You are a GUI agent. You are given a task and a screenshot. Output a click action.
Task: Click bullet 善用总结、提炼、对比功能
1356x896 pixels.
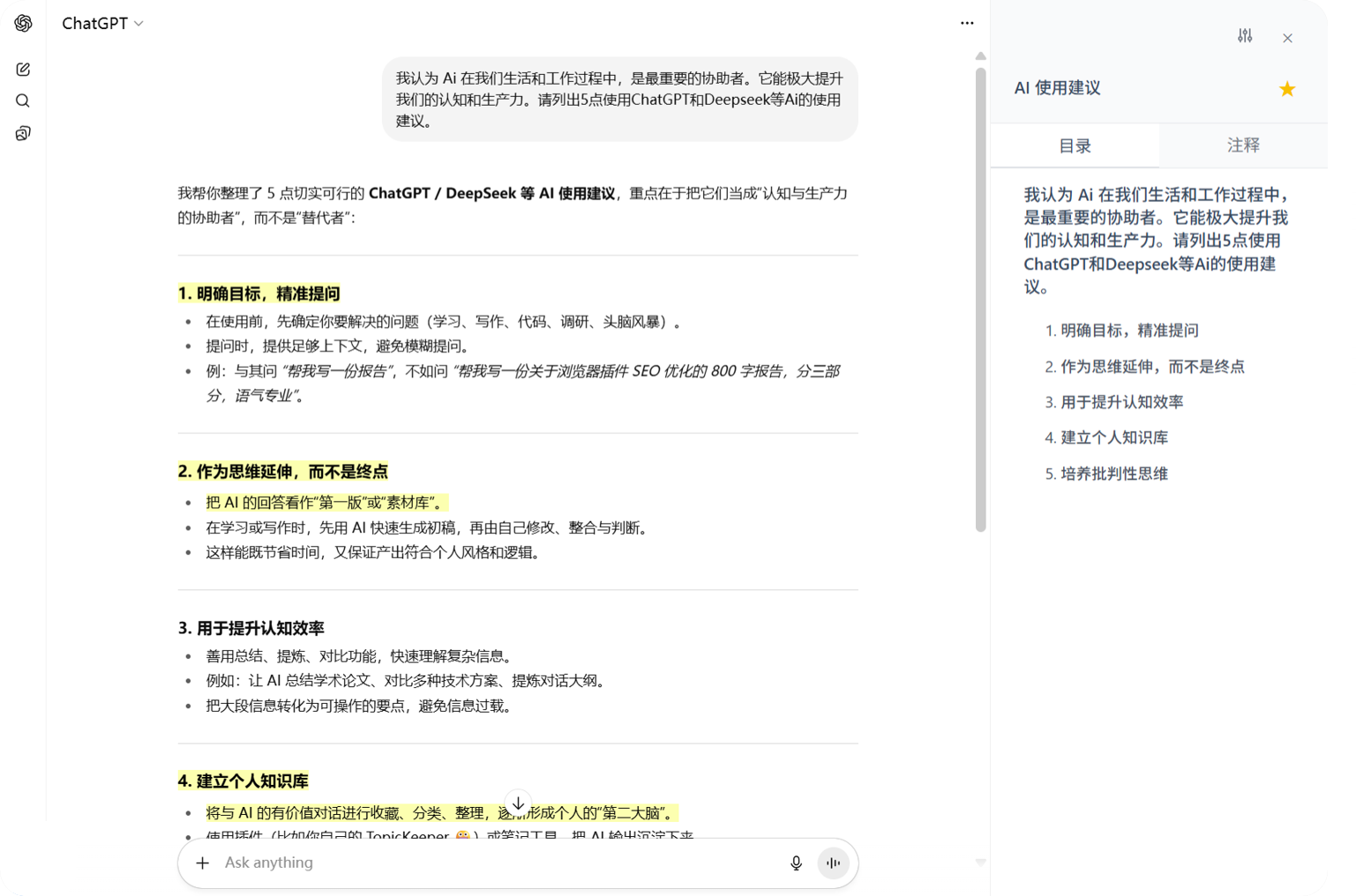(362, 656)
